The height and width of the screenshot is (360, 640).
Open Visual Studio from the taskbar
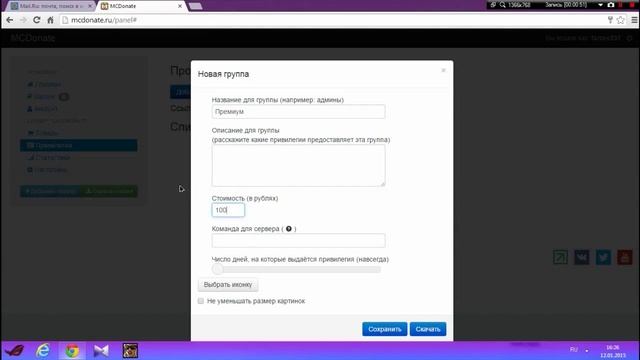(x=101, y=351)
